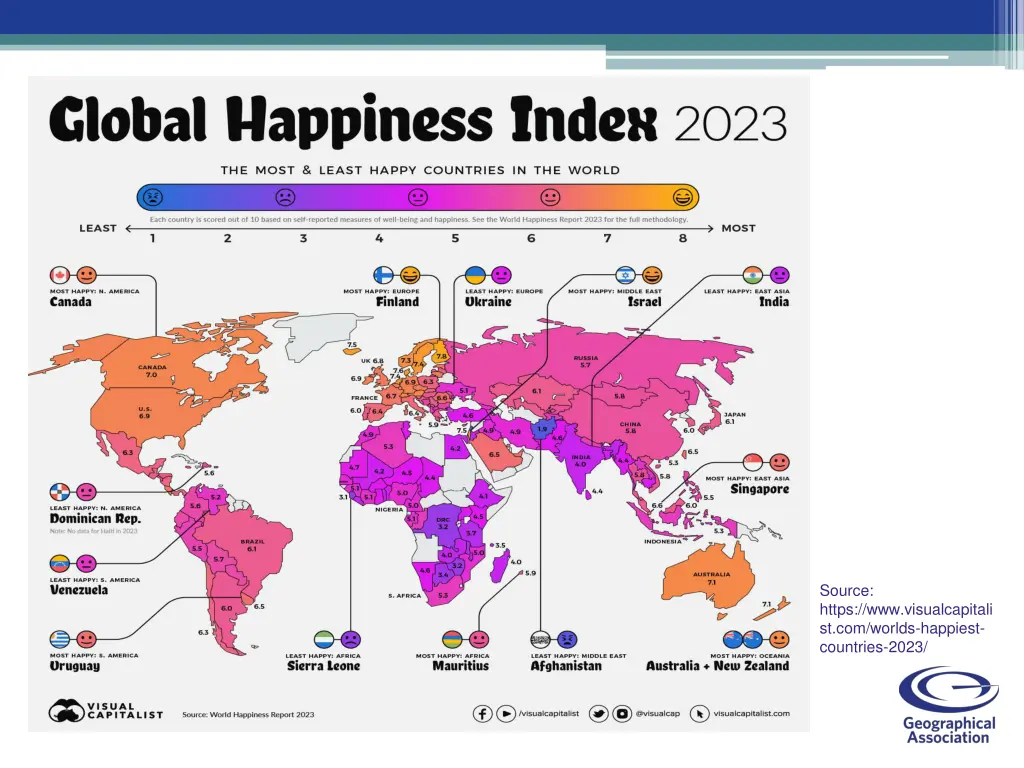
Task: Click the Israel flag icon
Action: click(627, 275)
